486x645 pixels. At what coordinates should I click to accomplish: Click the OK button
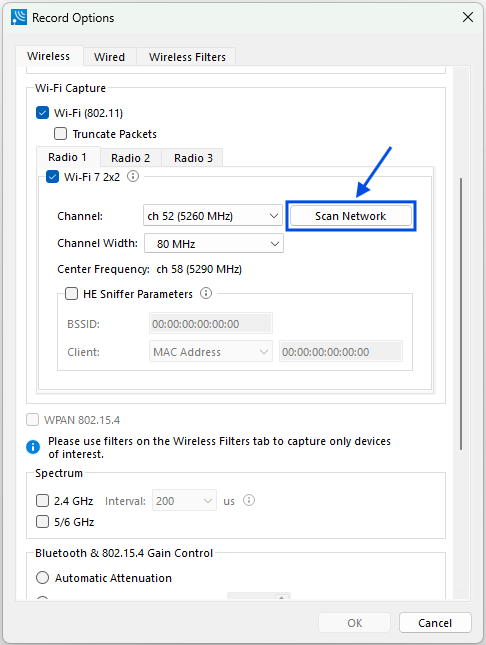tap(354, 623)
